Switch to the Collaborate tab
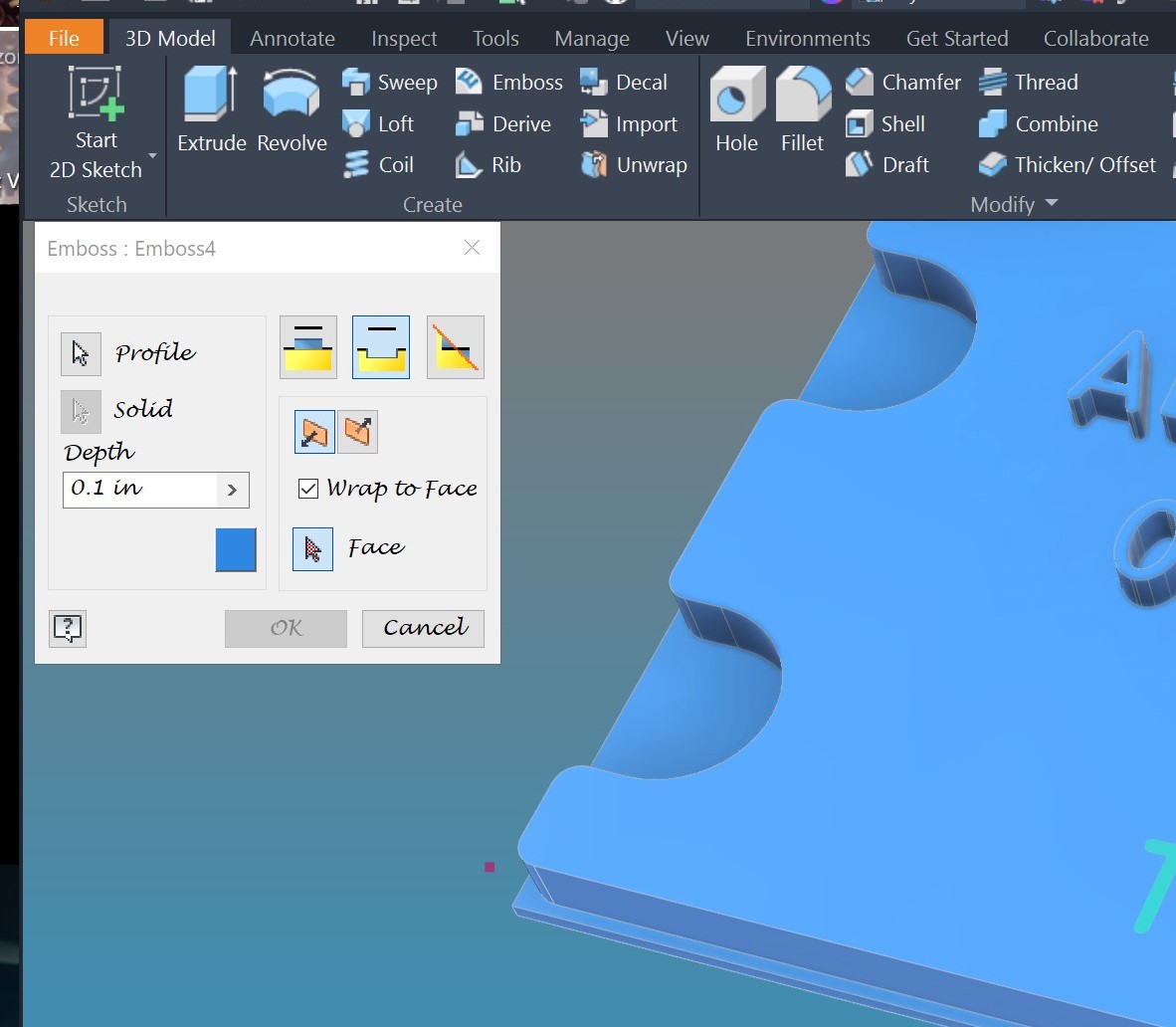Screen dimensions: 1176x1027 pyautogui.click(x=1095, y=38)
